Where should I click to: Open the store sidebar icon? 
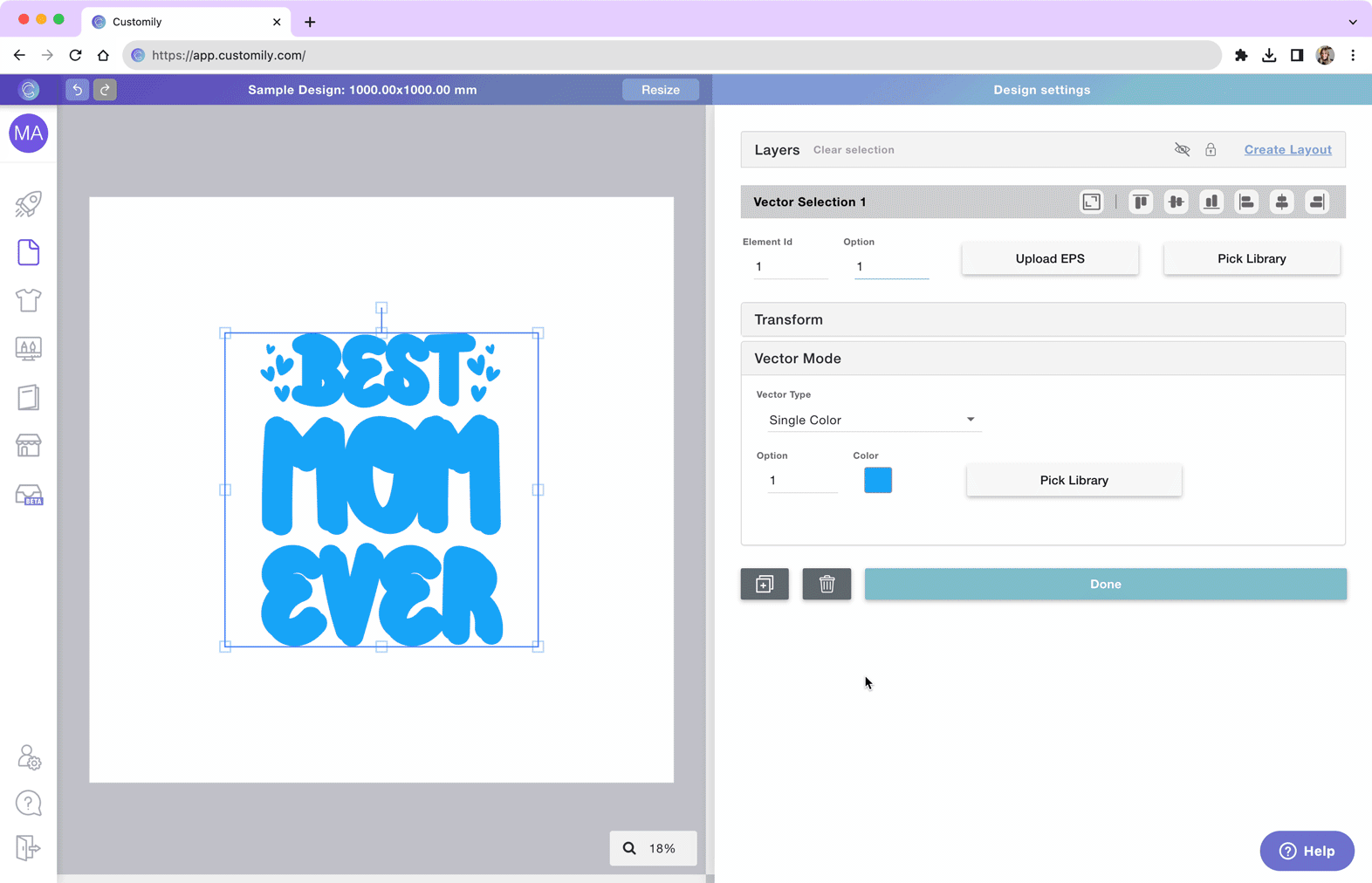(x=29, y=445)
